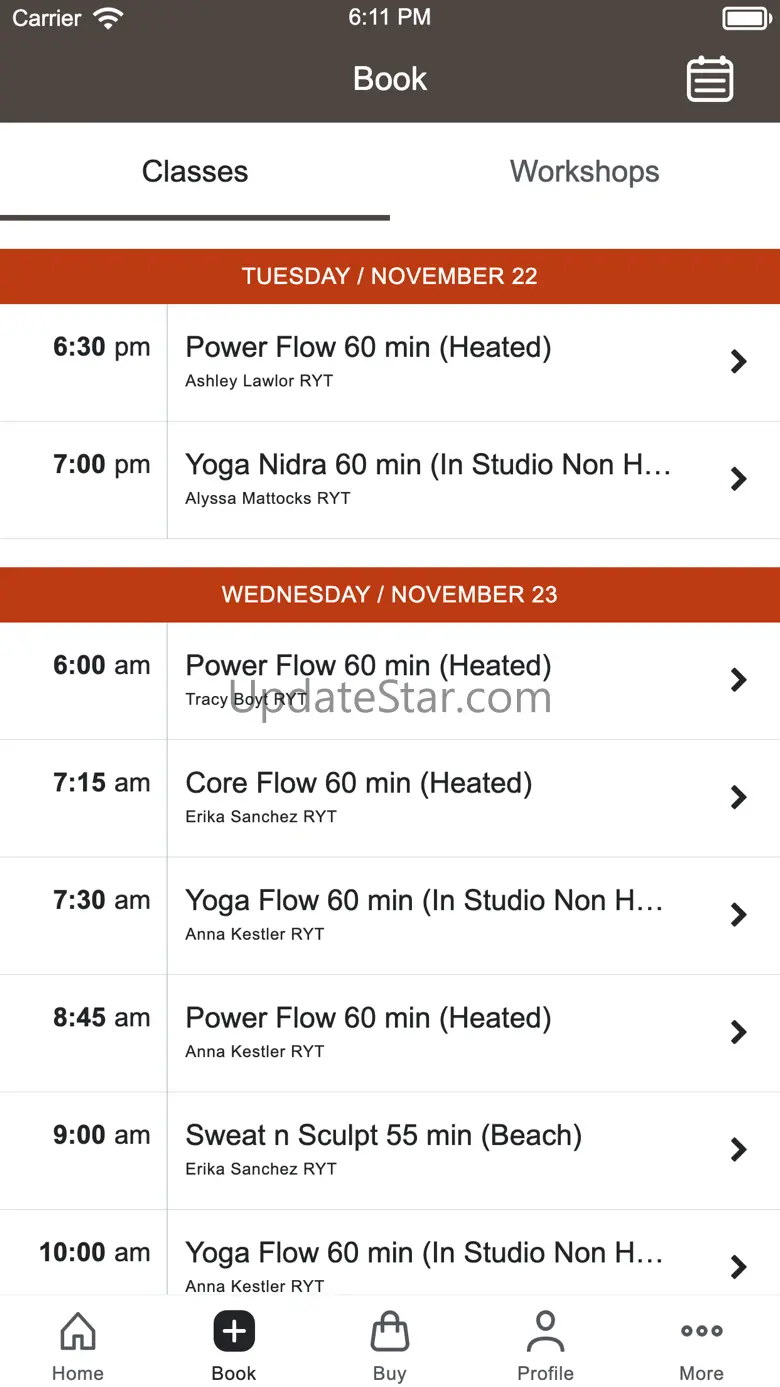Screen dimensions: 780x1387
Task: Open the Buy shopping bag icon
Action: tap(389, 1332)
